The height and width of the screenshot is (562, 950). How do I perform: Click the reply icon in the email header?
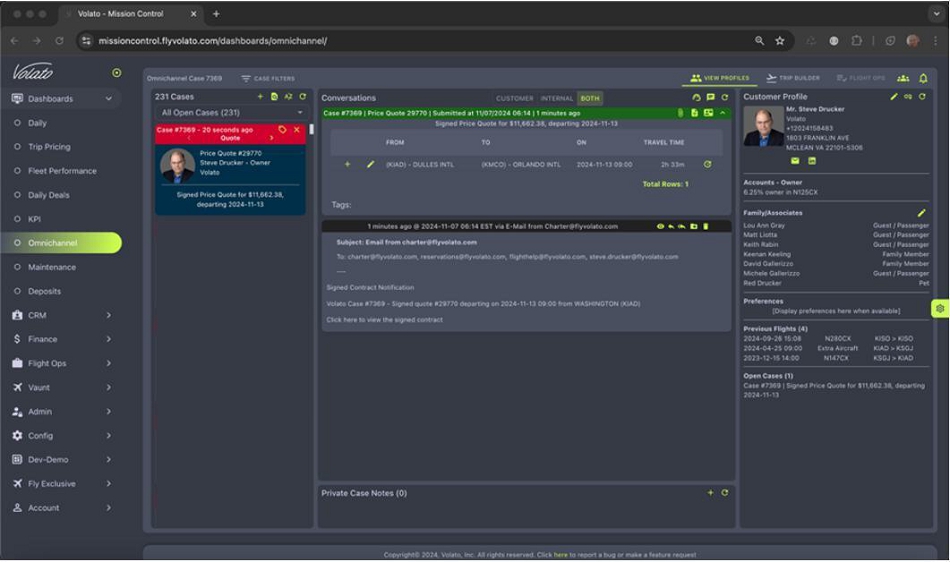[x=671, y=227]
